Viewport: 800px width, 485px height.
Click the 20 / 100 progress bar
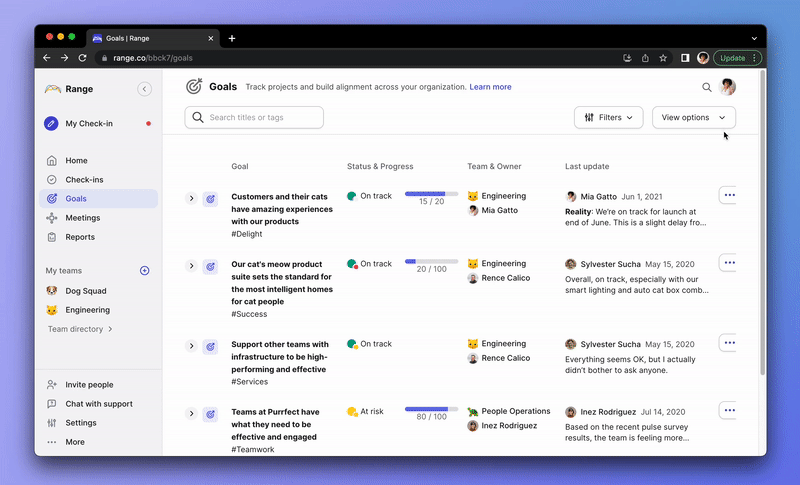pyautogui.click(x=431, y=262)
